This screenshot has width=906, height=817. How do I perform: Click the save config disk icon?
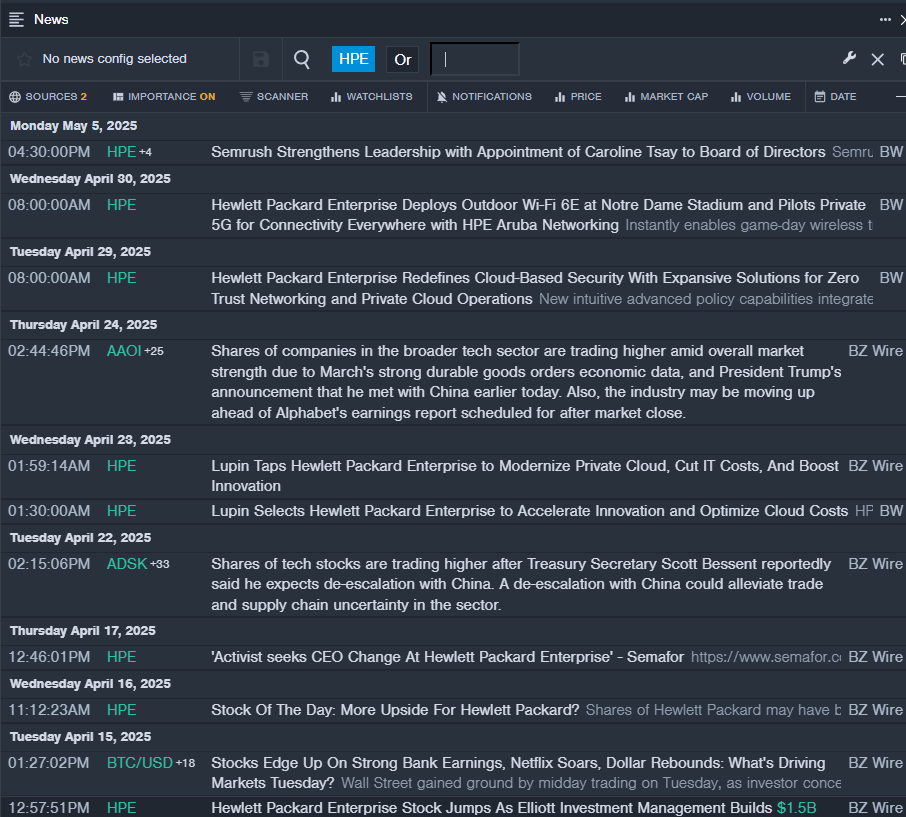261,59
